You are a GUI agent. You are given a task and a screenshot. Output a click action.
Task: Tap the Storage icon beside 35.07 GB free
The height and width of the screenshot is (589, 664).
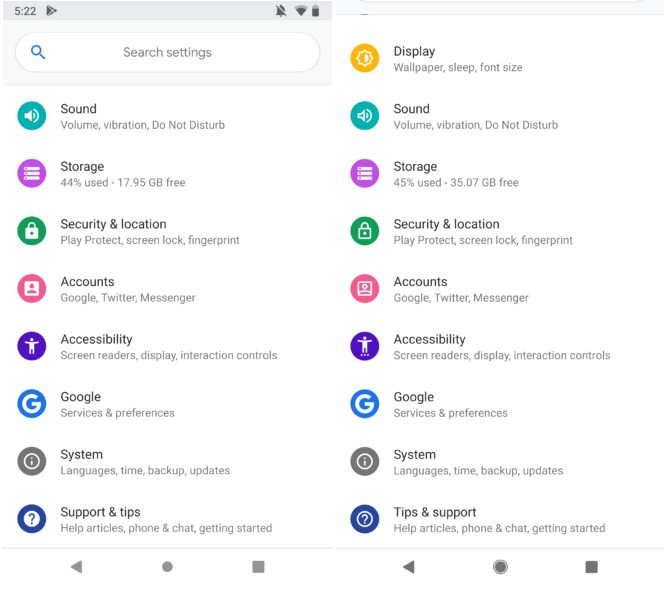(365, 174)
